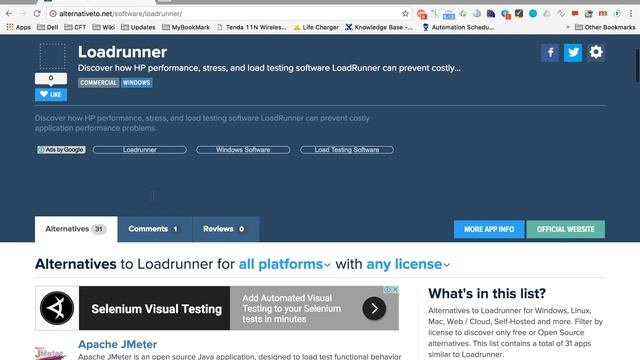
Task: Click site info icon in address bar
Action: pos(53,13)
